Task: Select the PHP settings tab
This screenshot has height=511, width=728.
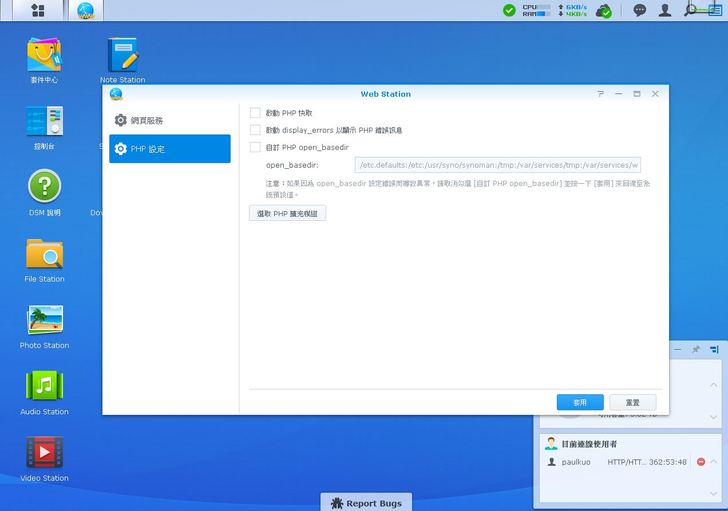Action: 170,149
